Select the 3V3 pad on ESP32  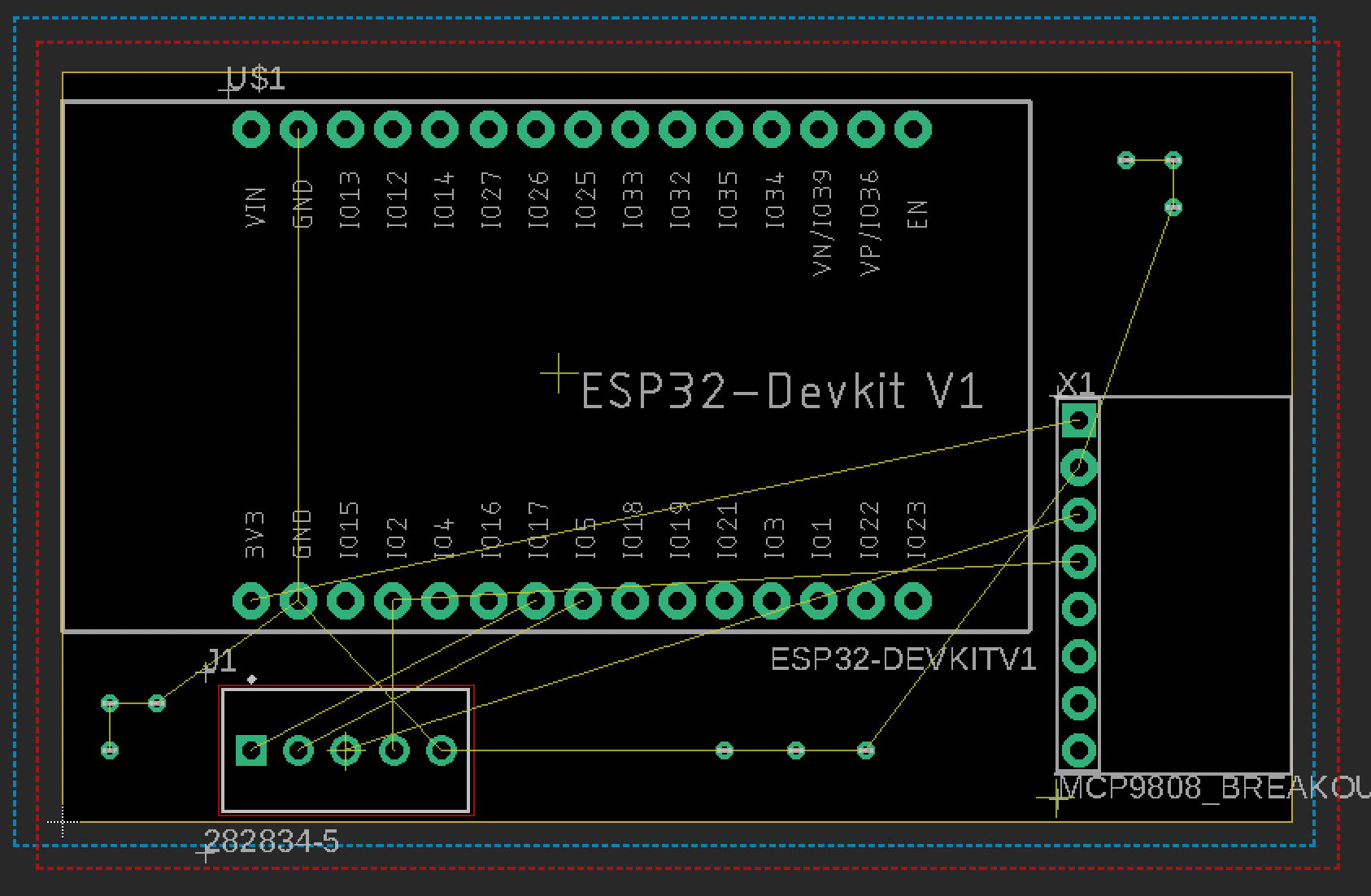(251, 602)
